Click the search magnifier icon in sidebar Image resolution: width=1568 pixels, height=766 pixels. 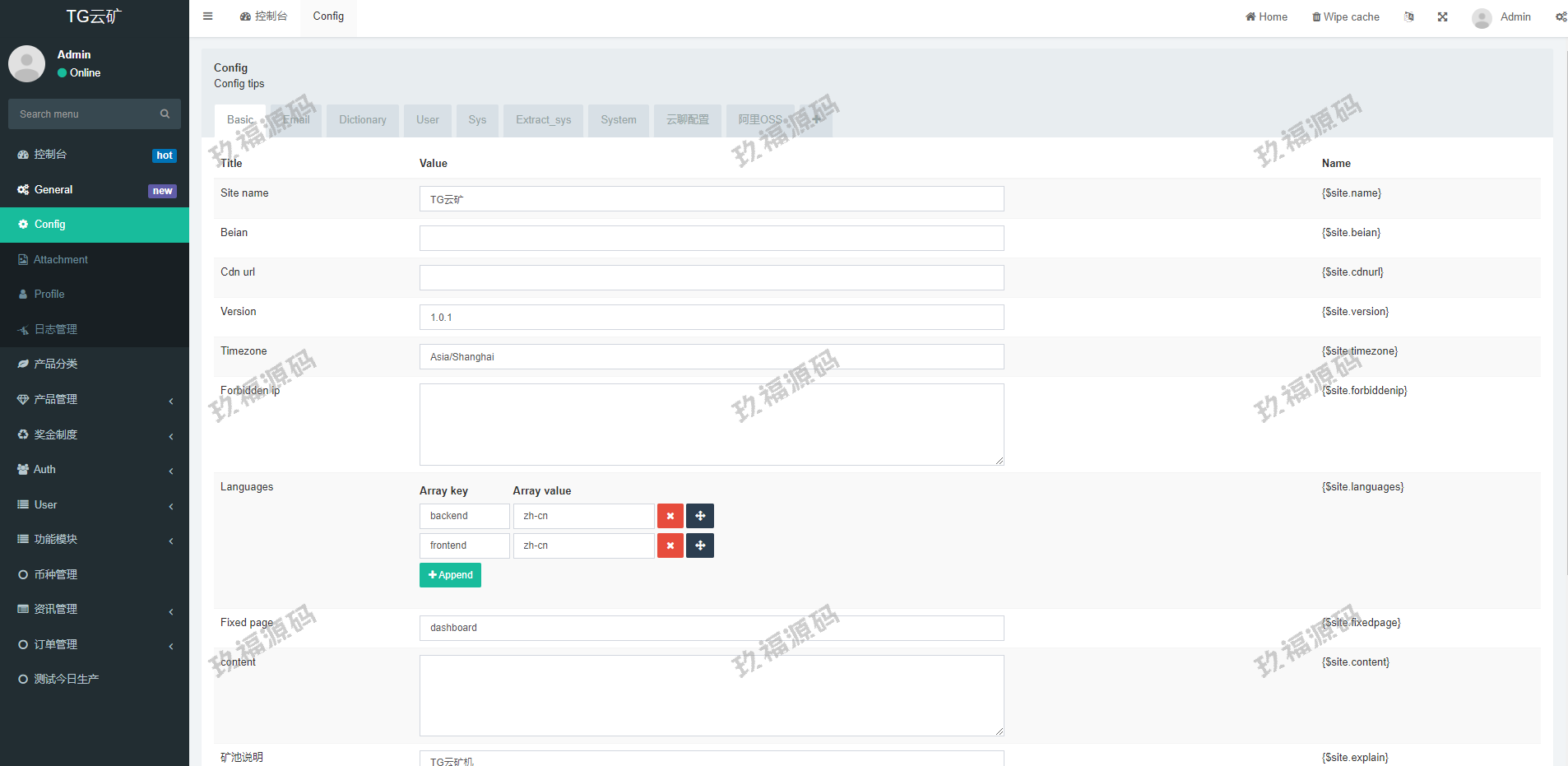point(165,114)
